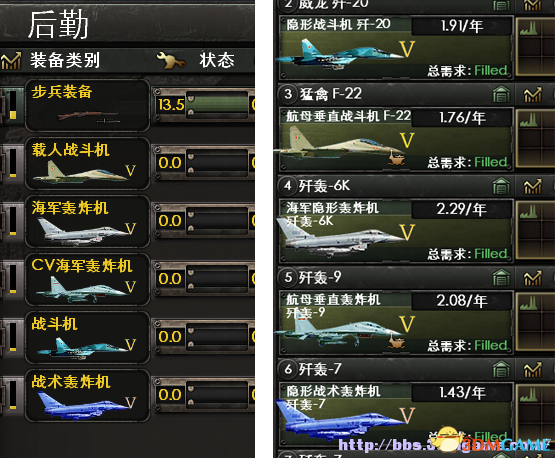The height and width of the screenshot is (458, 555).
Task: Click the 状态 column header
Action: [217, 60]
